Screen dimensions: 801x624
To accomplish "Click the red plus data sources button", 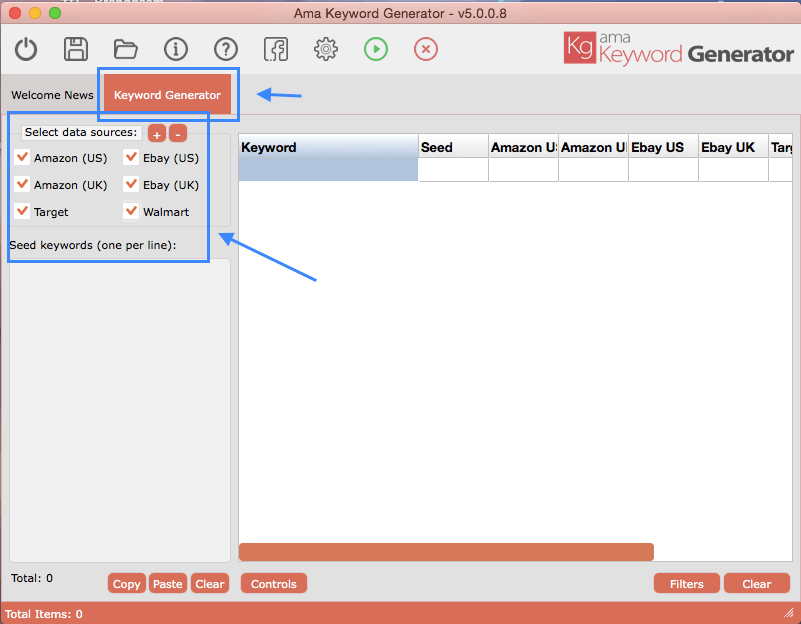I will [x=157, y=133].
